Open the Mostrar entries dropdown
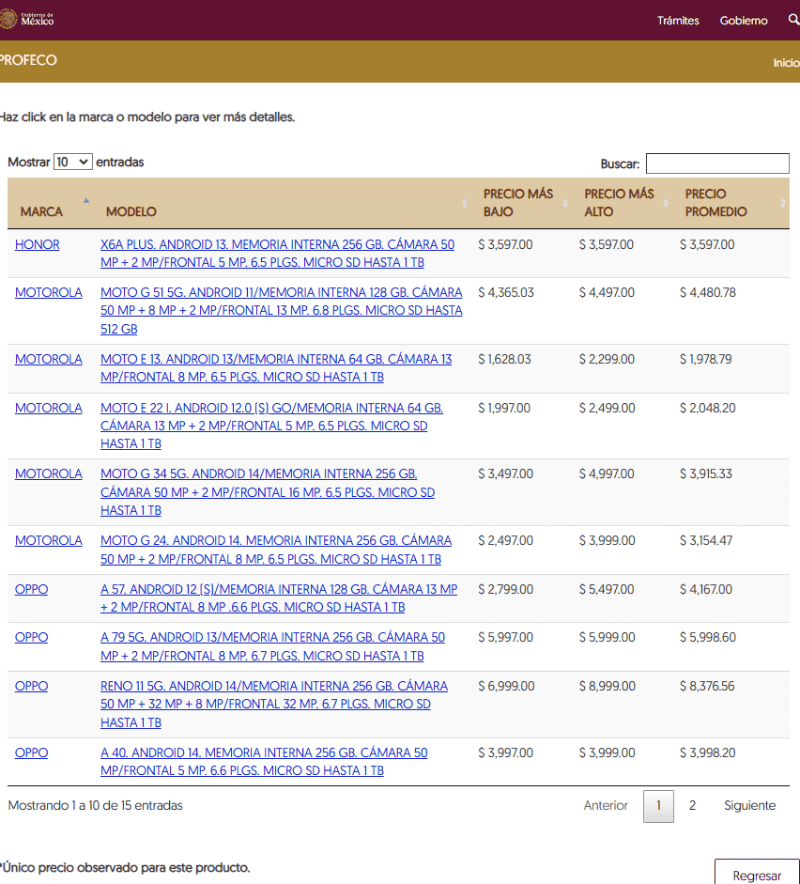 tap(72, 161)
